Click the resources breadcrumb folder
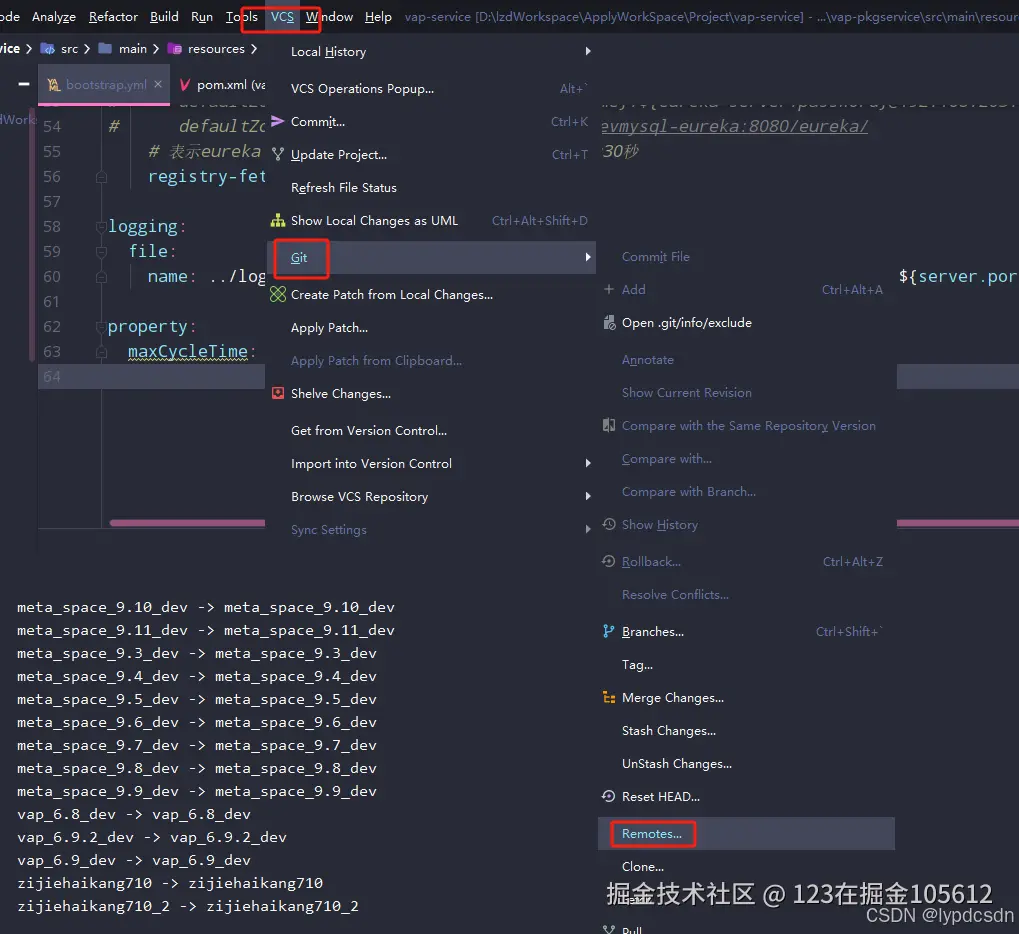 click(x=207, y=49)
